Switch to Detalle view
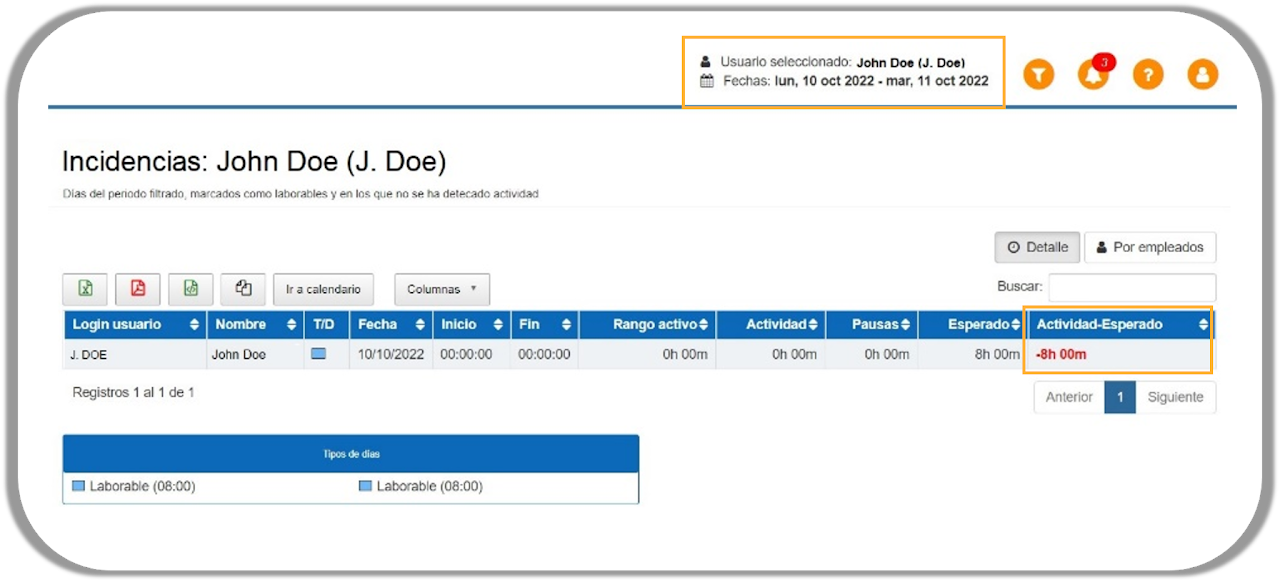 (1037, 247)
